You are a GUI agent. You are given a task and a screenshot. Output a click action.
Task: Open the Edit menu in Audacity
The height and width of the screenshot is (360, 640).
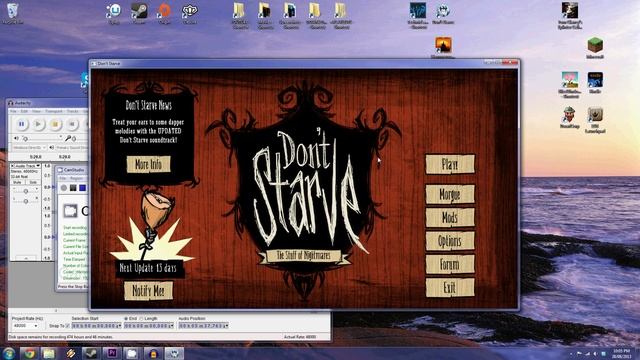click(24, 111)
